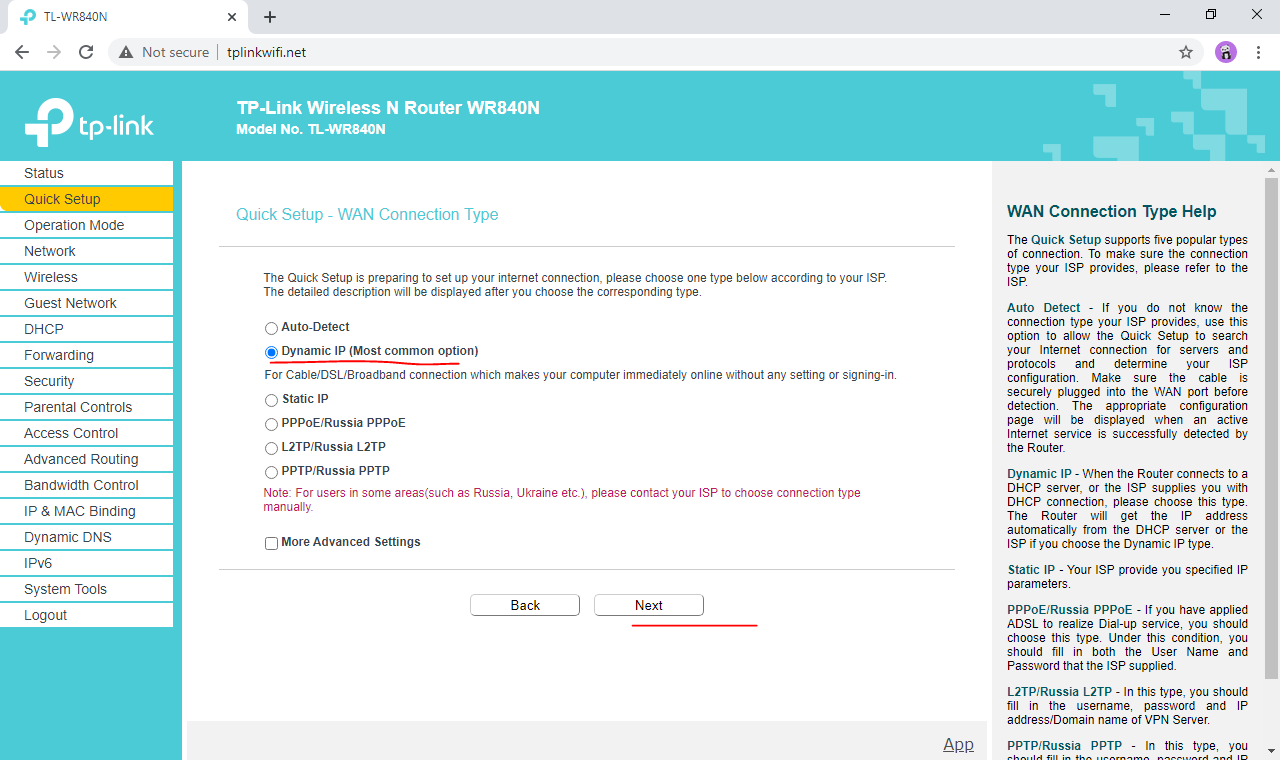
Task: Go to Parental Controls
Action: point(86,407)
